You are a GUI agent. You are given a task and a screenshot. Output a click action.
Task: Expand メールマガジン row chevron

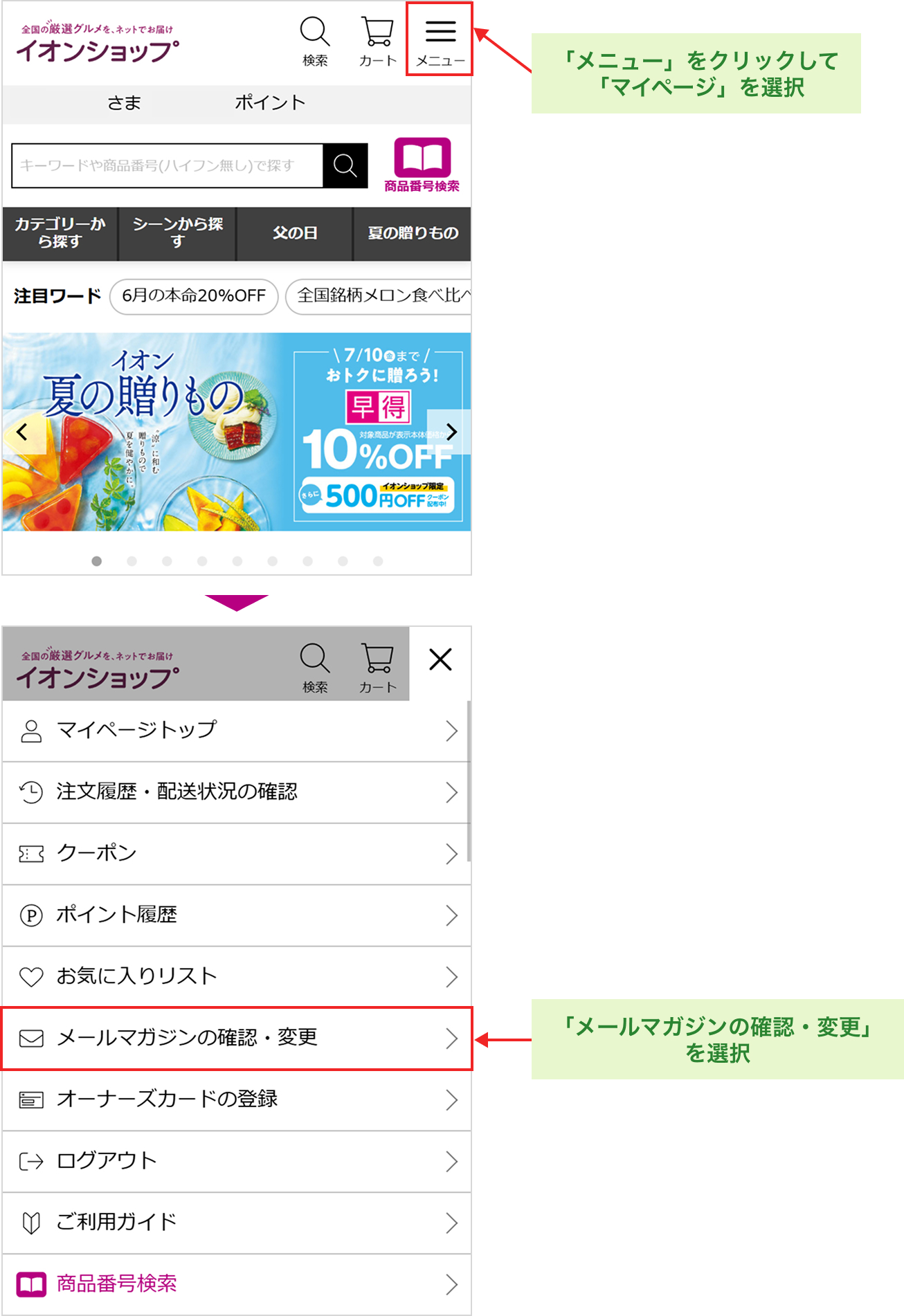451,1039
